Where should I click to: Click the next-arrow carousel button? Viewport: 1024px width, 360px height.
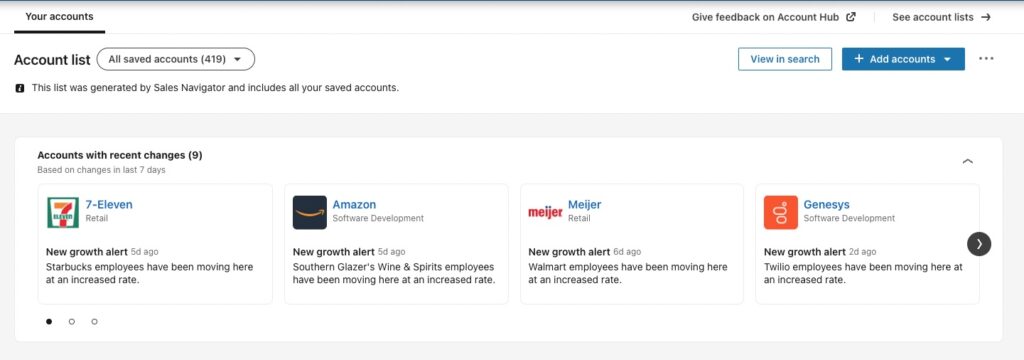point(979,244)
